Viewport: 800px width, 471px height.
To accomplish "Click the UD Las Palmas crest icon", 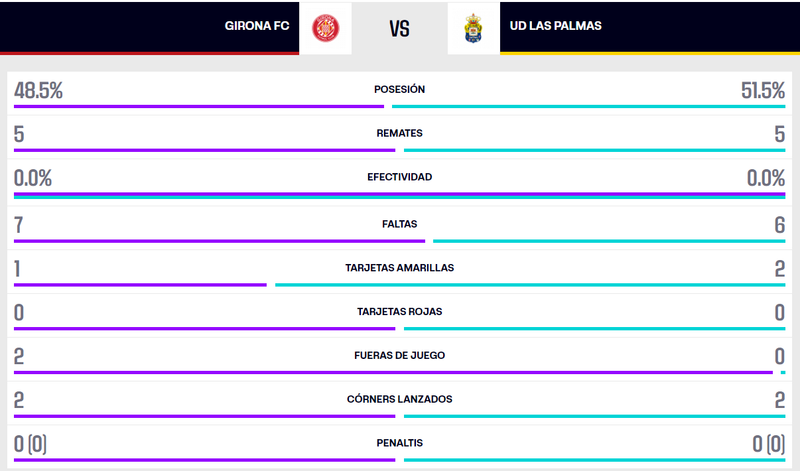I will click(x=473, y=27).
